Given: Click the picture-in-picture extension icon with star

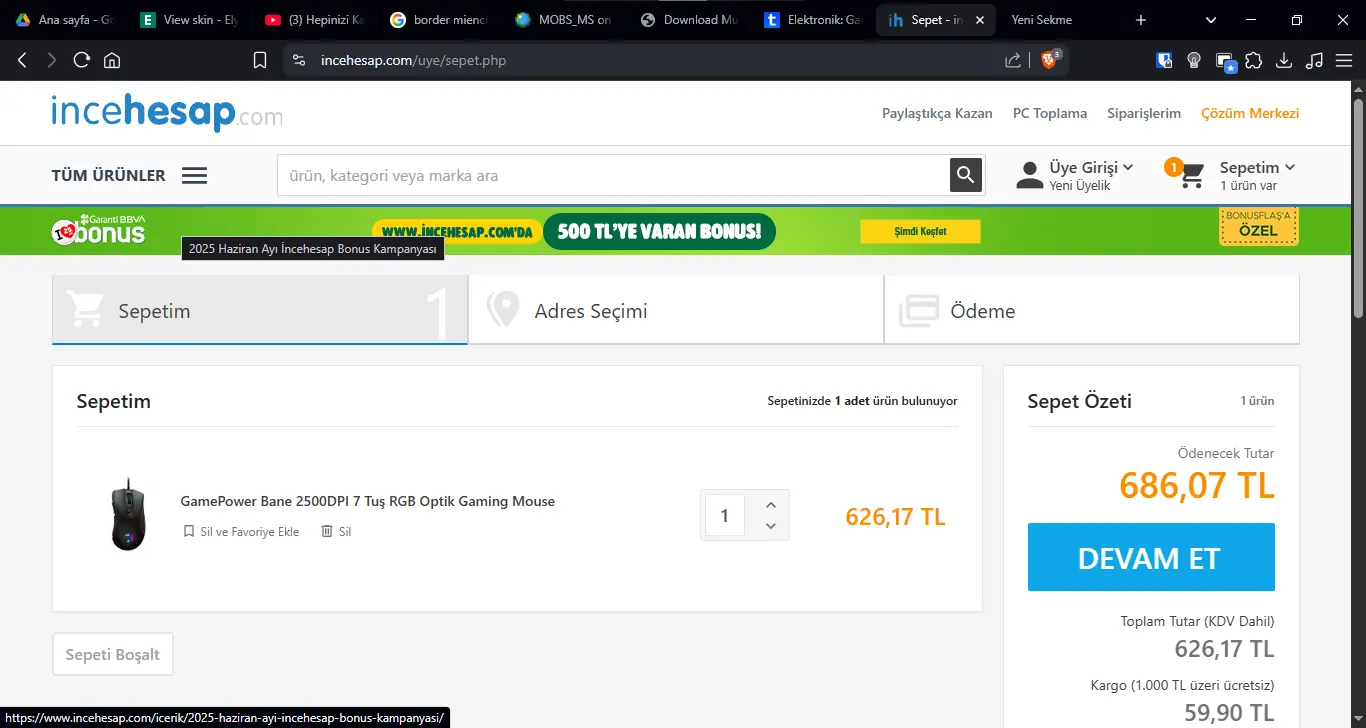Looking at the screenshot, I should [1225, 62].
